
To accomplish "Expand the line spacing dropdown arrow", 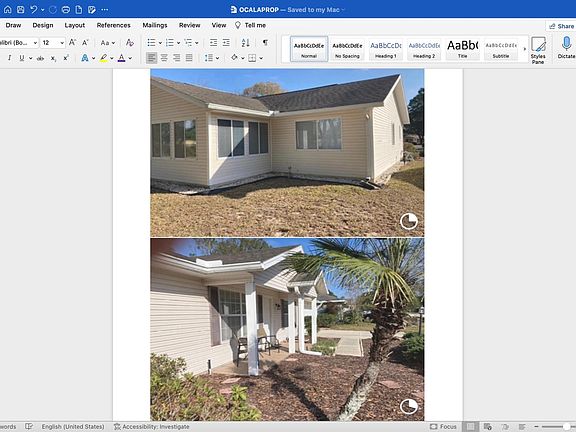I will tap(217, 58).
